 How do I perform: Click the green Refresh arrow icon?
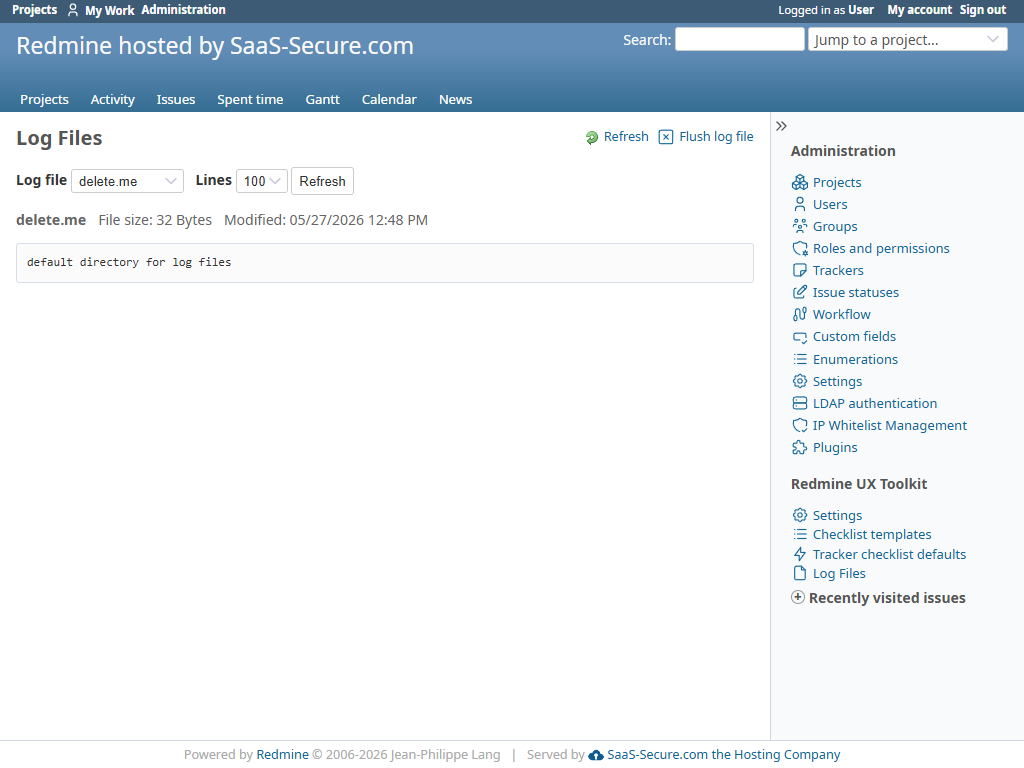pos(592,137)
